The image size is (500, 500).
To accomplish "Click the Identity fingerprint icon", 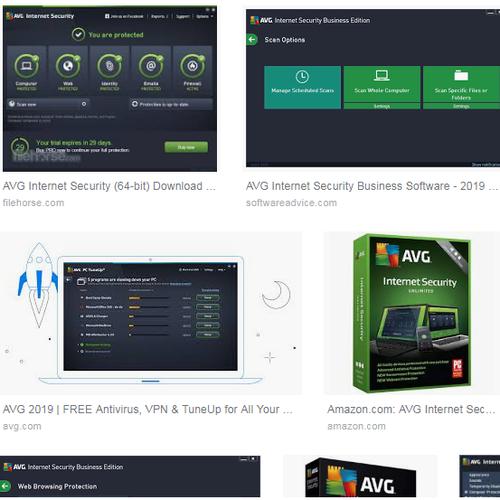I will coord(109,66).
